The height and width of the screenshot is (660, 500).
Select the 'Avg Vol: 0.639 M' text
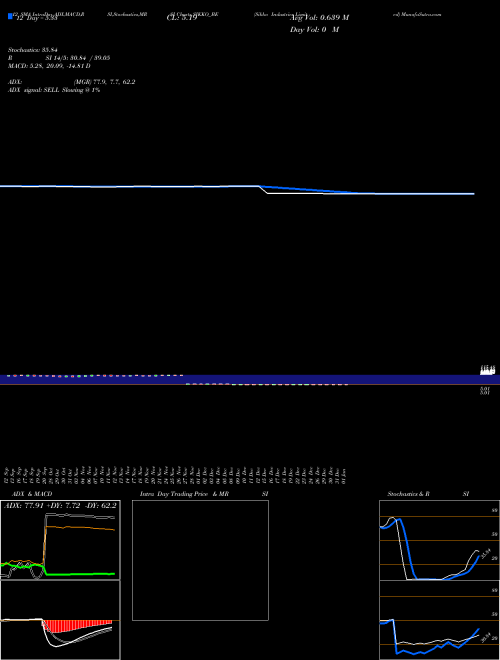[319, 18]
